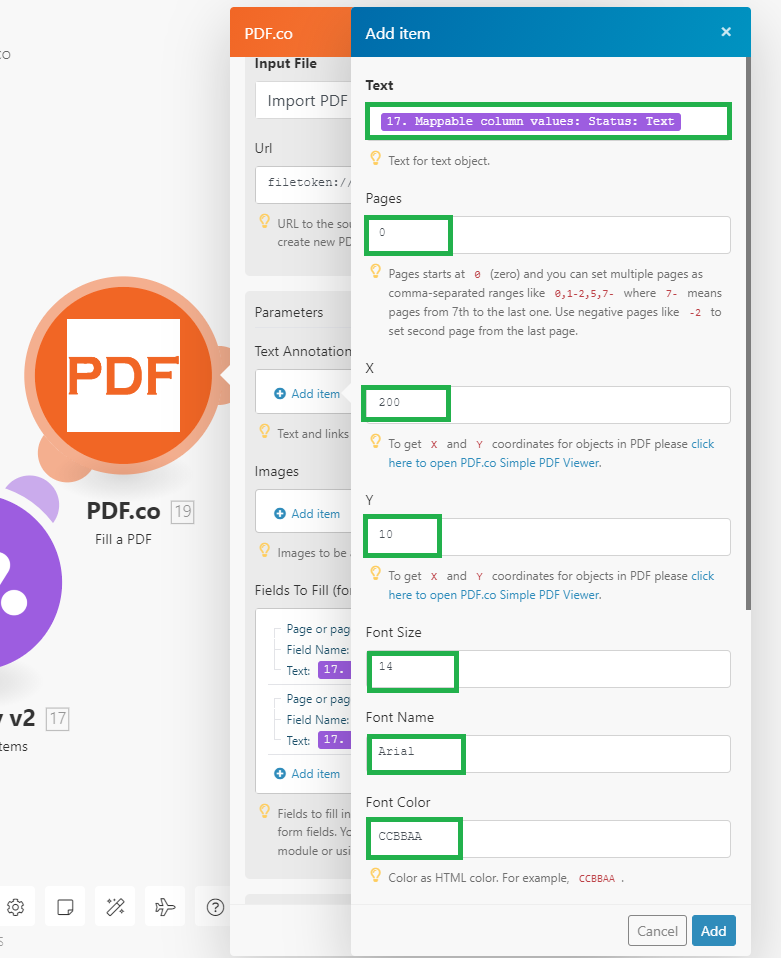Click Add item under Fields To Fill
781x958 pixels.
pos(307,773)
